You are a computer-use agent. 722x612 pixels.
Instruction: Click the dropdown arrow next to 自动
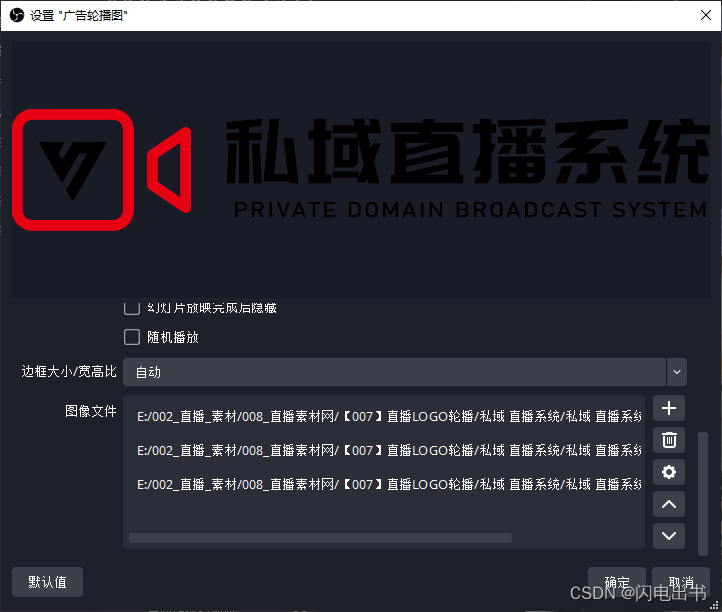click(676, 372)
